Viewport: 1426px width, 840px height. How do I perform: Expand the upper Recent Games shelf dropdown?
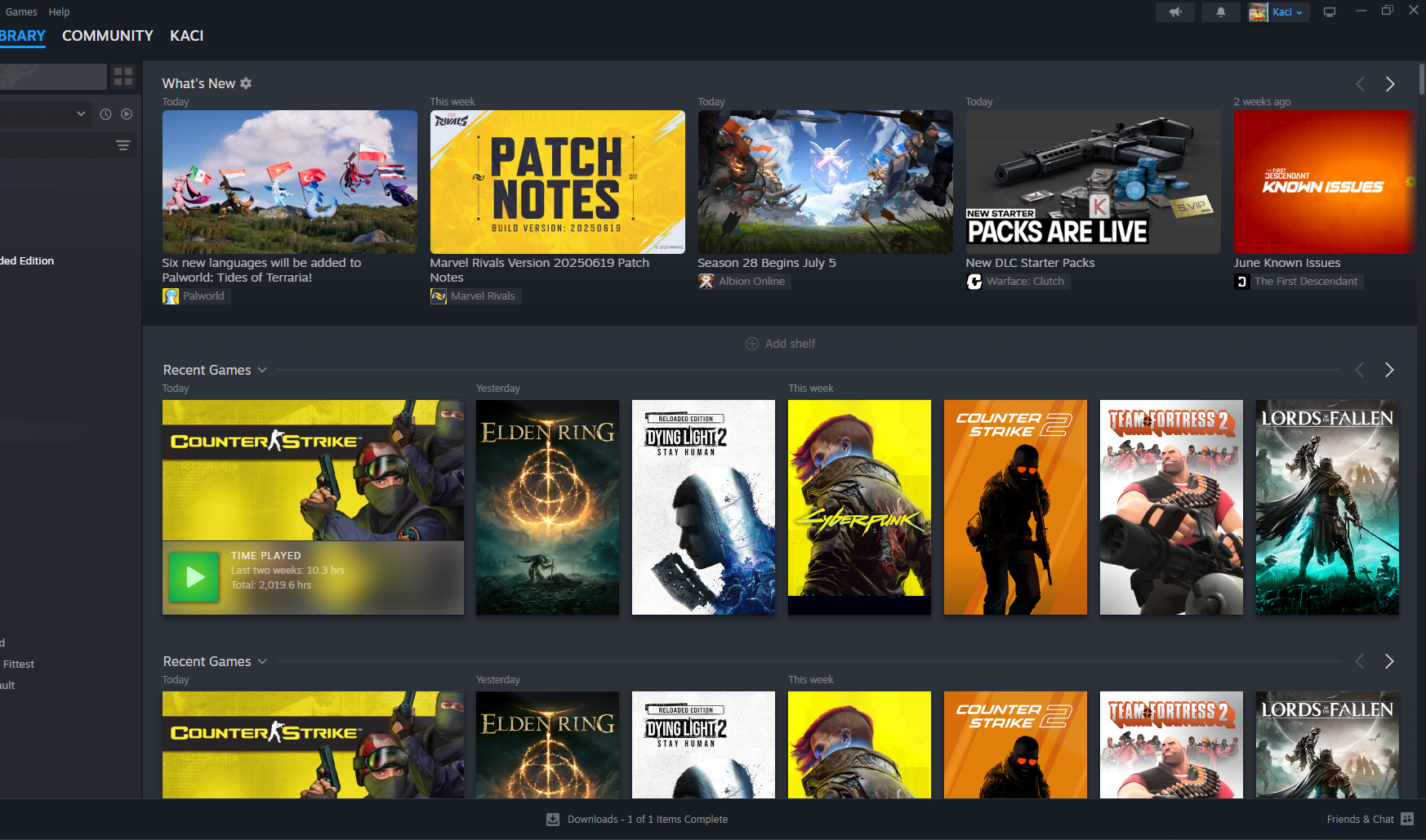tap(262, 370)
